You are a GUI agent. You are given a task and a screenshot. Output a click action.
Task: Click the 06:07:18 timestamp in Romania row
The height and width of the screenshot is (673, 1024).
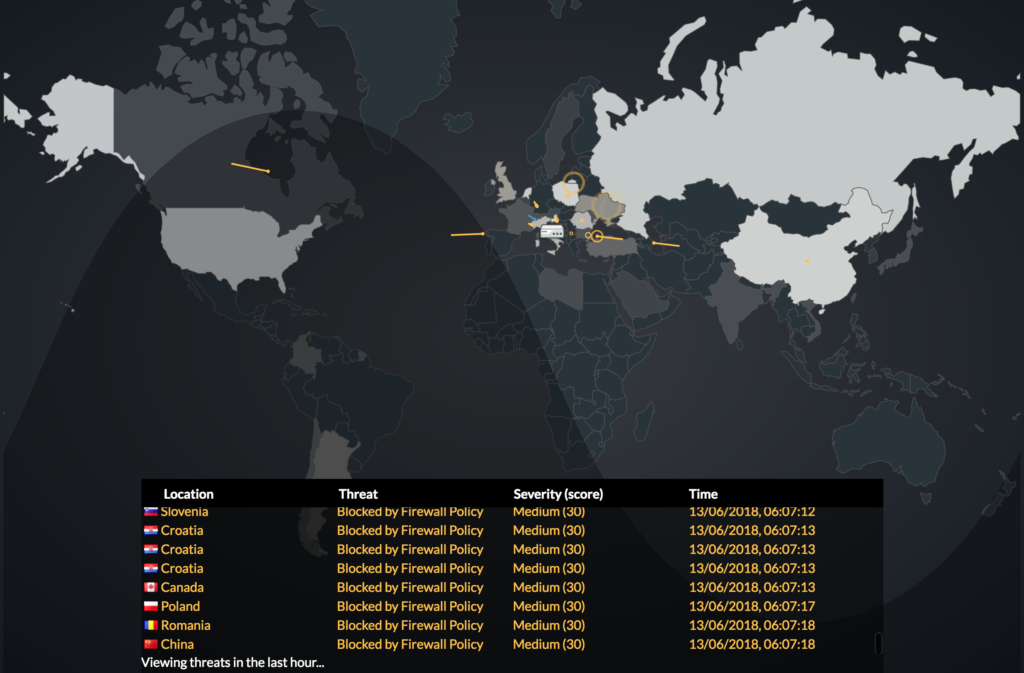coord(752,625)
